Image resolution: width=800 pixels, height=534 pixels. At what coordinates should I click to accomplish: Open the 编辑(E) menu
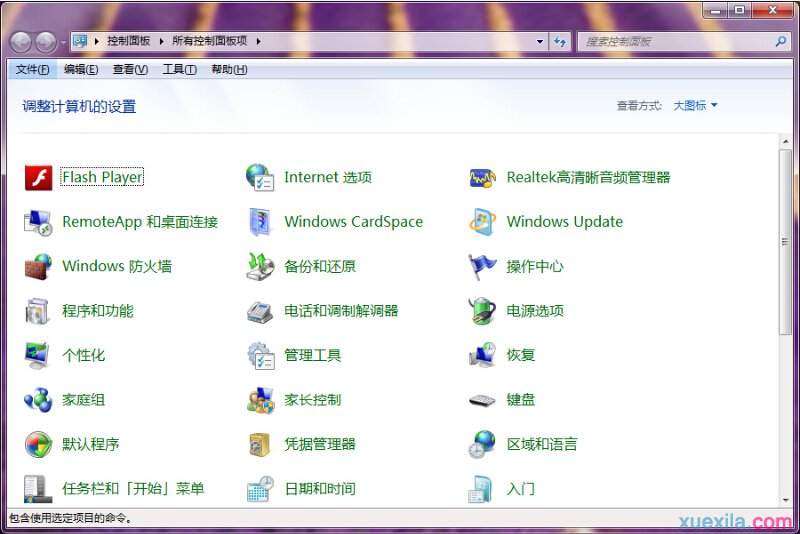pyautogui.click(x=81, y=69)
